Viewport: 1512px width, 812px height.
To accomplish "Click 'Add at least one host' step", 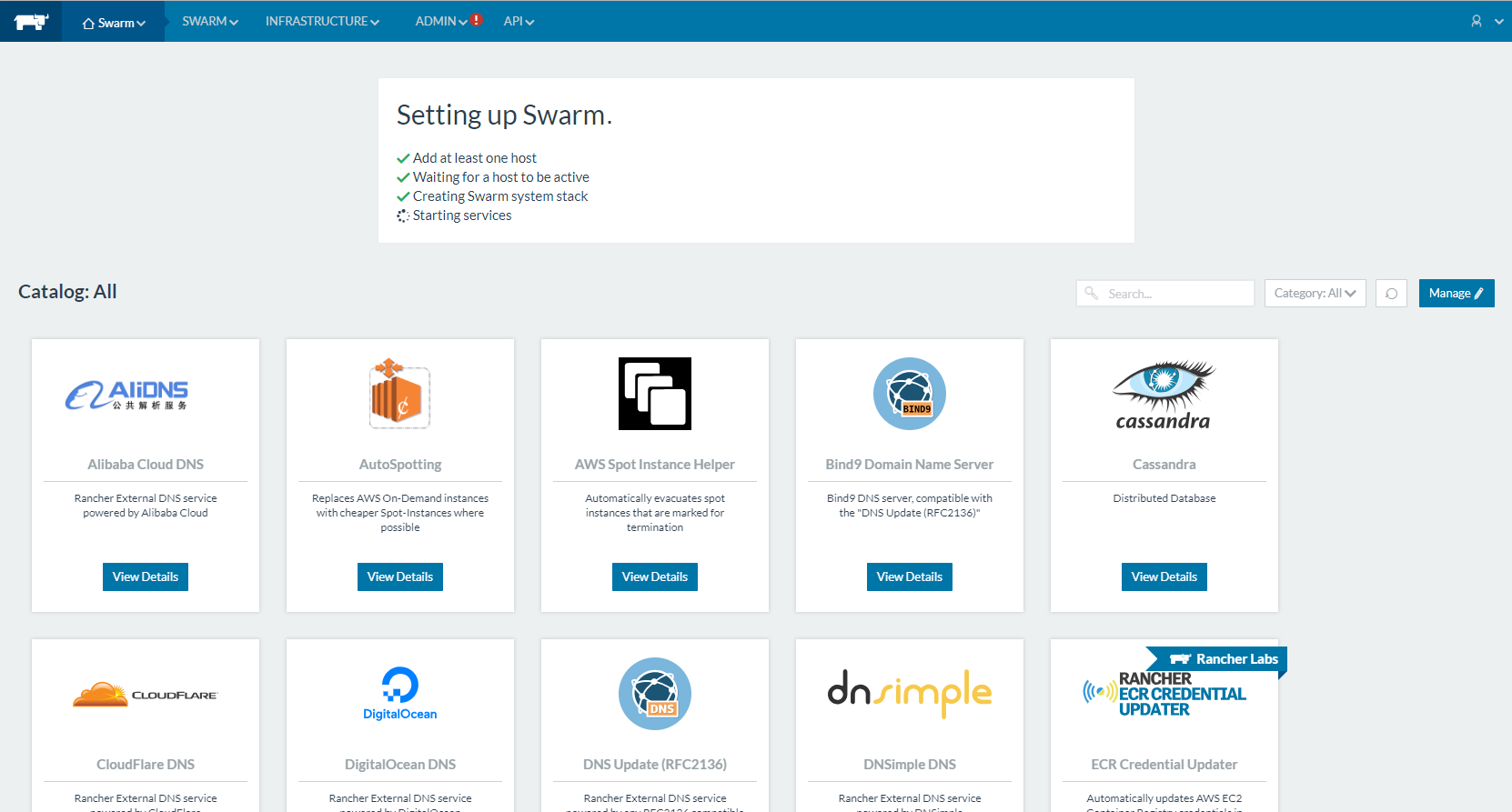I will [x=475, y=158].
